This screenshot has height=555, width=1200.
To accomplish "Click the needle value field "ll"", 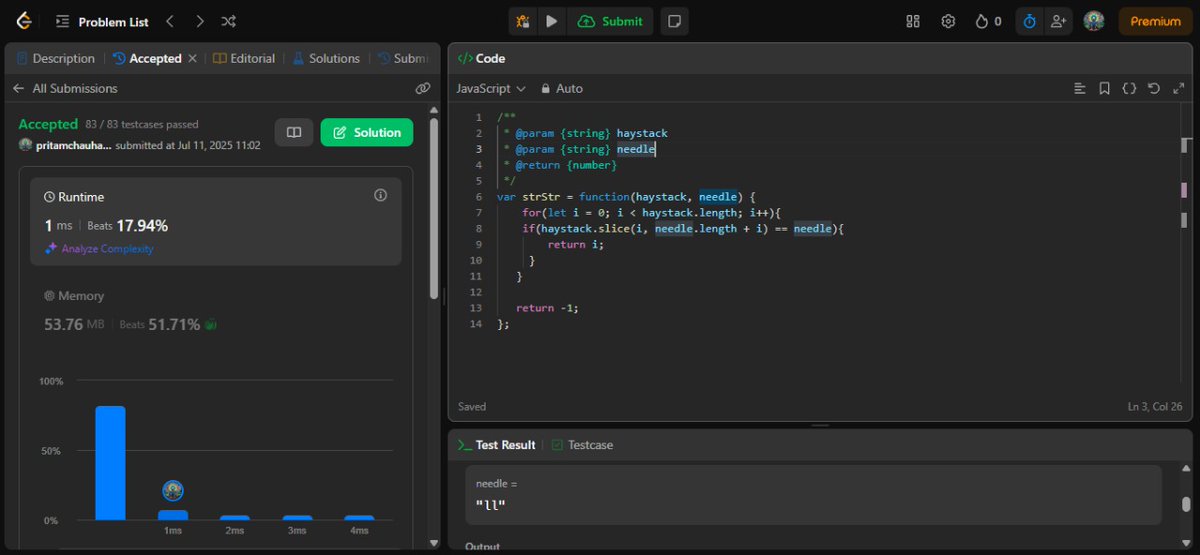I will coord(813,494).
